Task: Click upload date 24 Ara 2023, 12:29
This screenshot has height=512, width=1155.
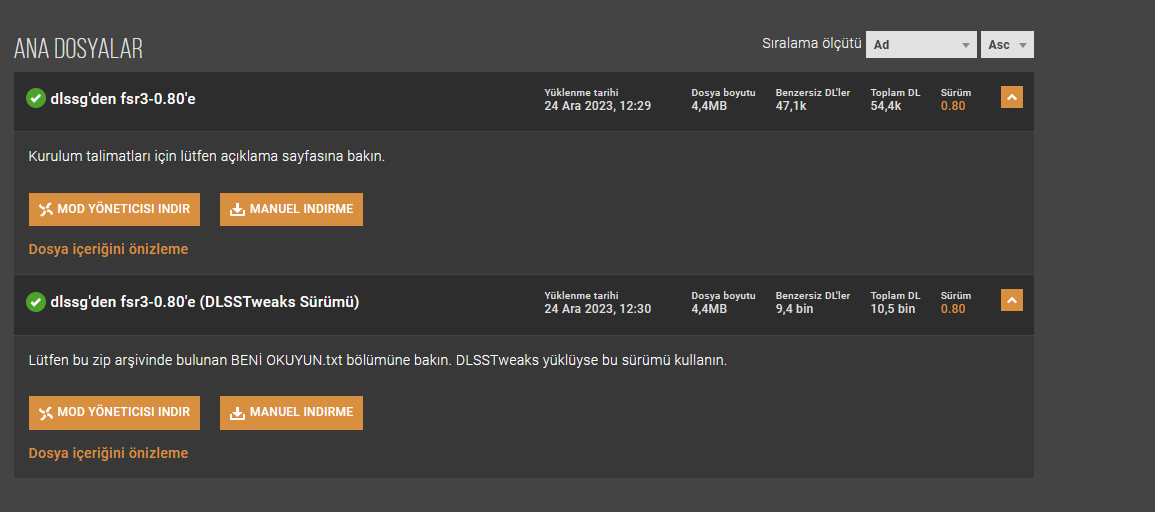Action: point(597,105)
